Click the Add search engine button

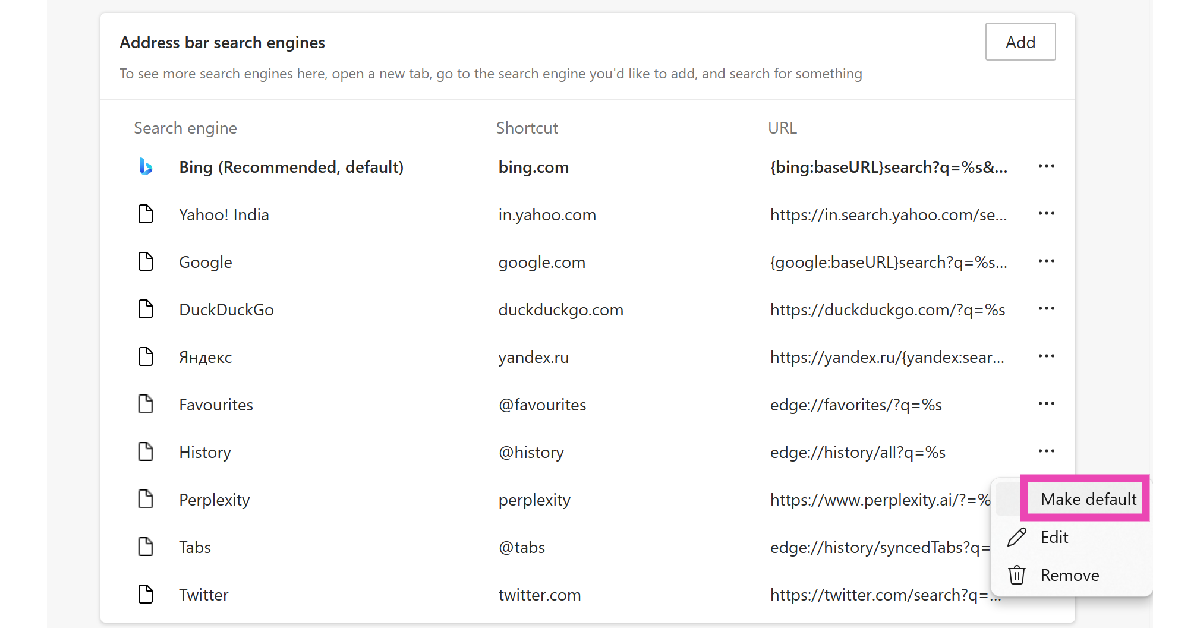tap(1020, 42)
